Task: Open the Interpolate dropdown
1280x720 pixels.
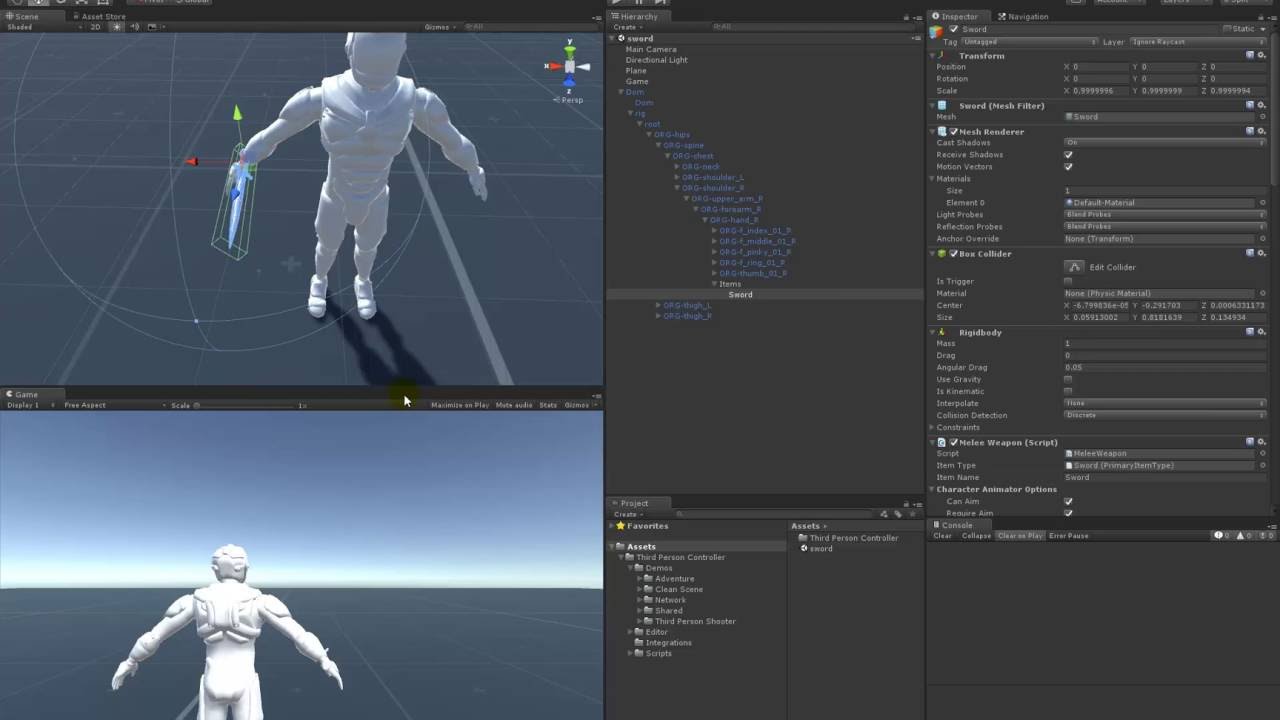Action: click(1165, 403)
